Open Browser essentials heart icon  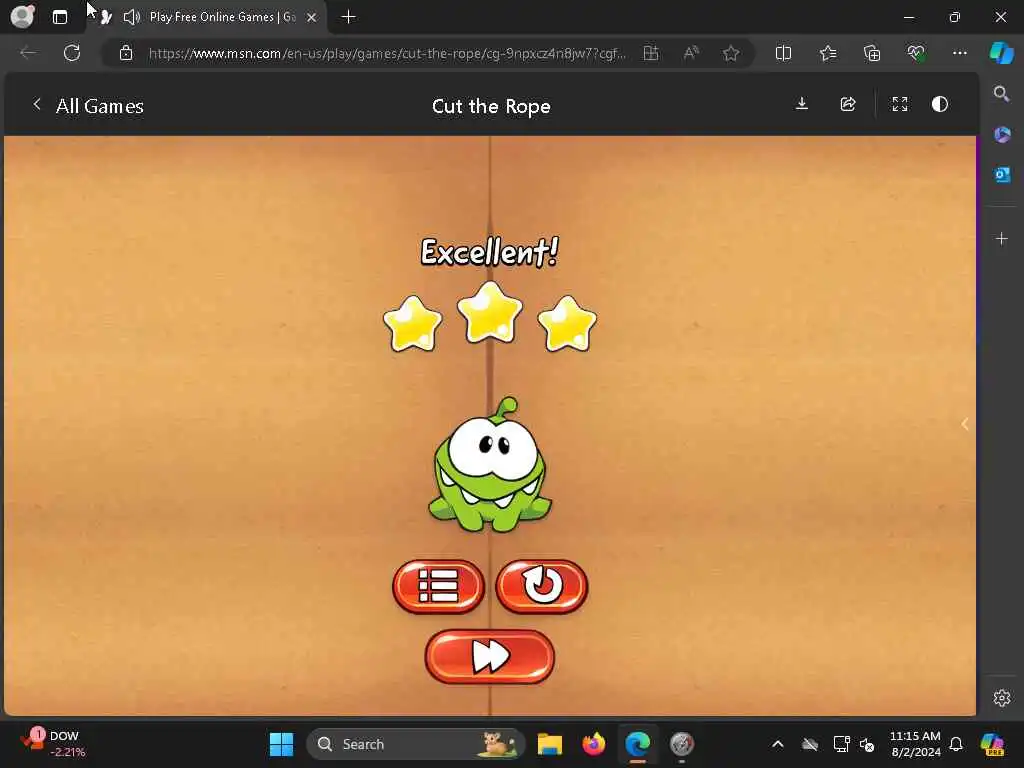coord(916,53)
